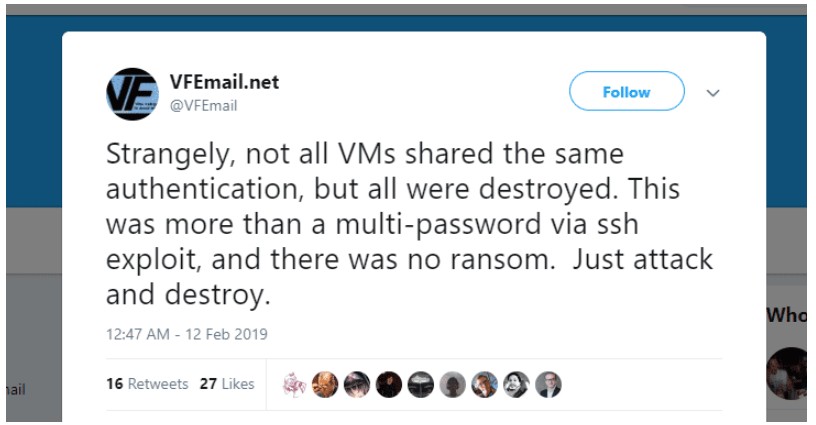The height and width of the screenshot is (425, 816).
Task: Click the VFEmail profile avatar logo
Action: [132, 94]
